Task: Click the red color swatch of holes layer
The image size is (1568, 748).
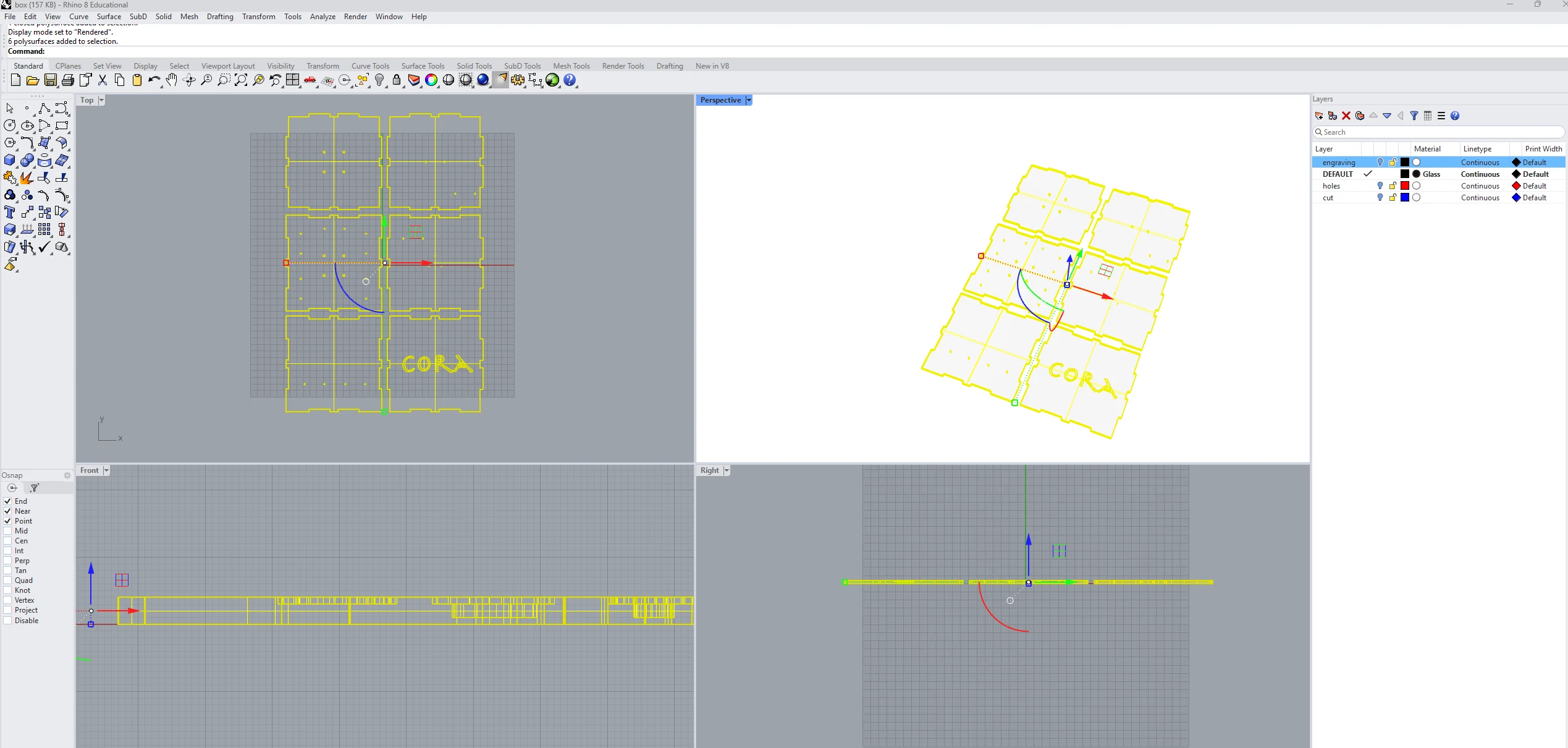Action: click(x=1405, y=186)
